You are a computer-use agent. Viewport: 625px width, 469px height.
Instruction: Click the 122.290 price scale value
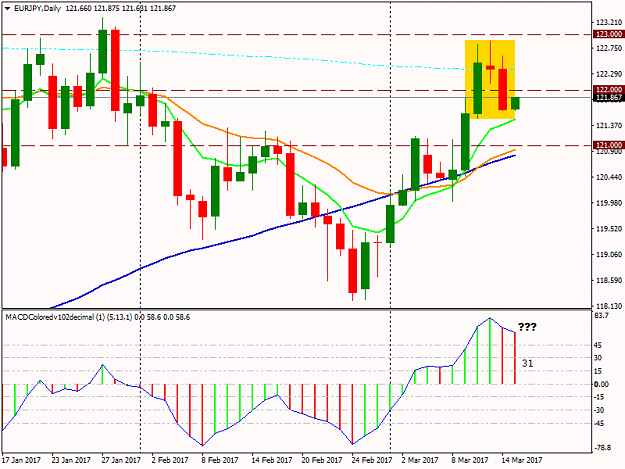point(609,74)
